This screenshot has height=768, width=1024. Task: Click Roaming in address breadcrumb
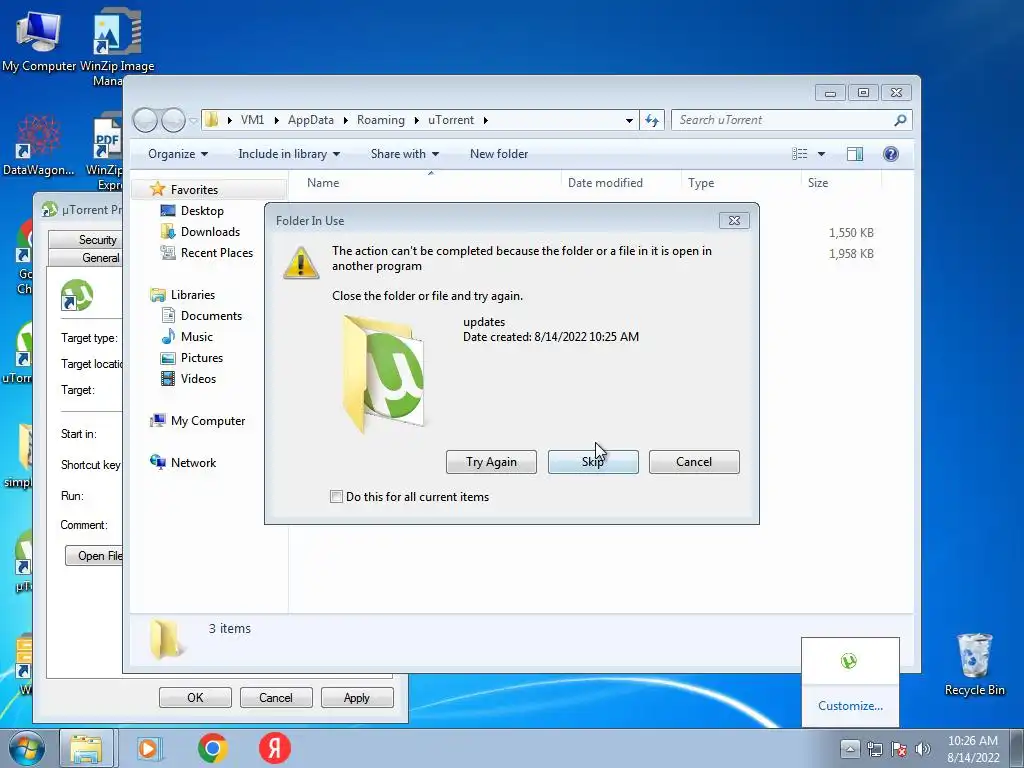381,120
